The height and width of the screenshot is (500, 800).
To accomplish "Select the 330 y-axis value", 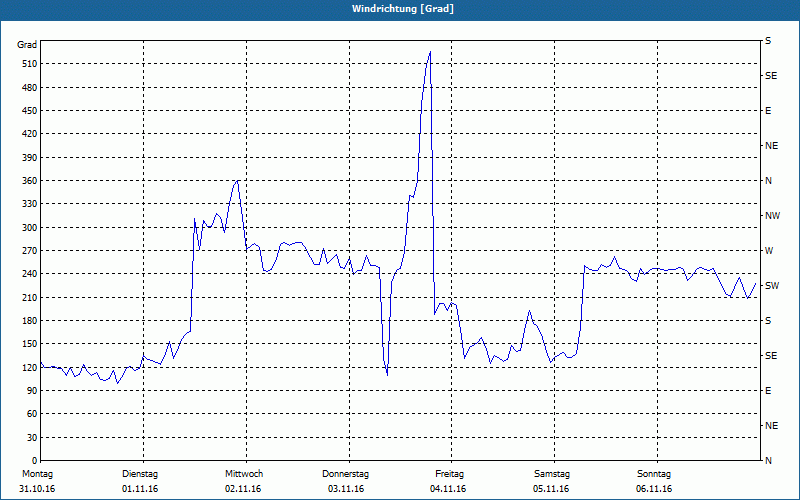I will pos(30,204).
